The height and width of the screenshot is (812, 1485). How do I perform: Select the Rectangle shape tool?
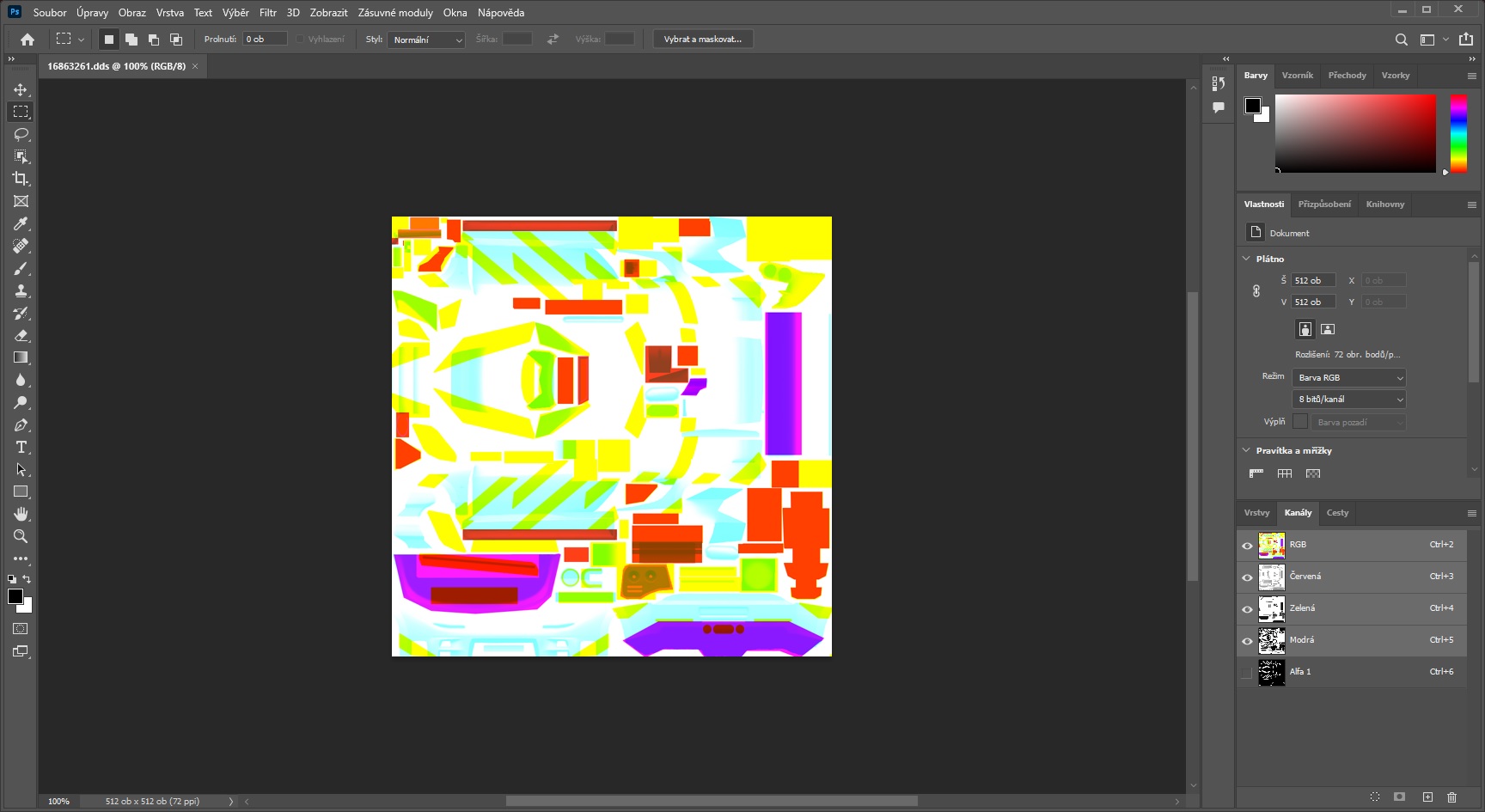click(21, 491)
